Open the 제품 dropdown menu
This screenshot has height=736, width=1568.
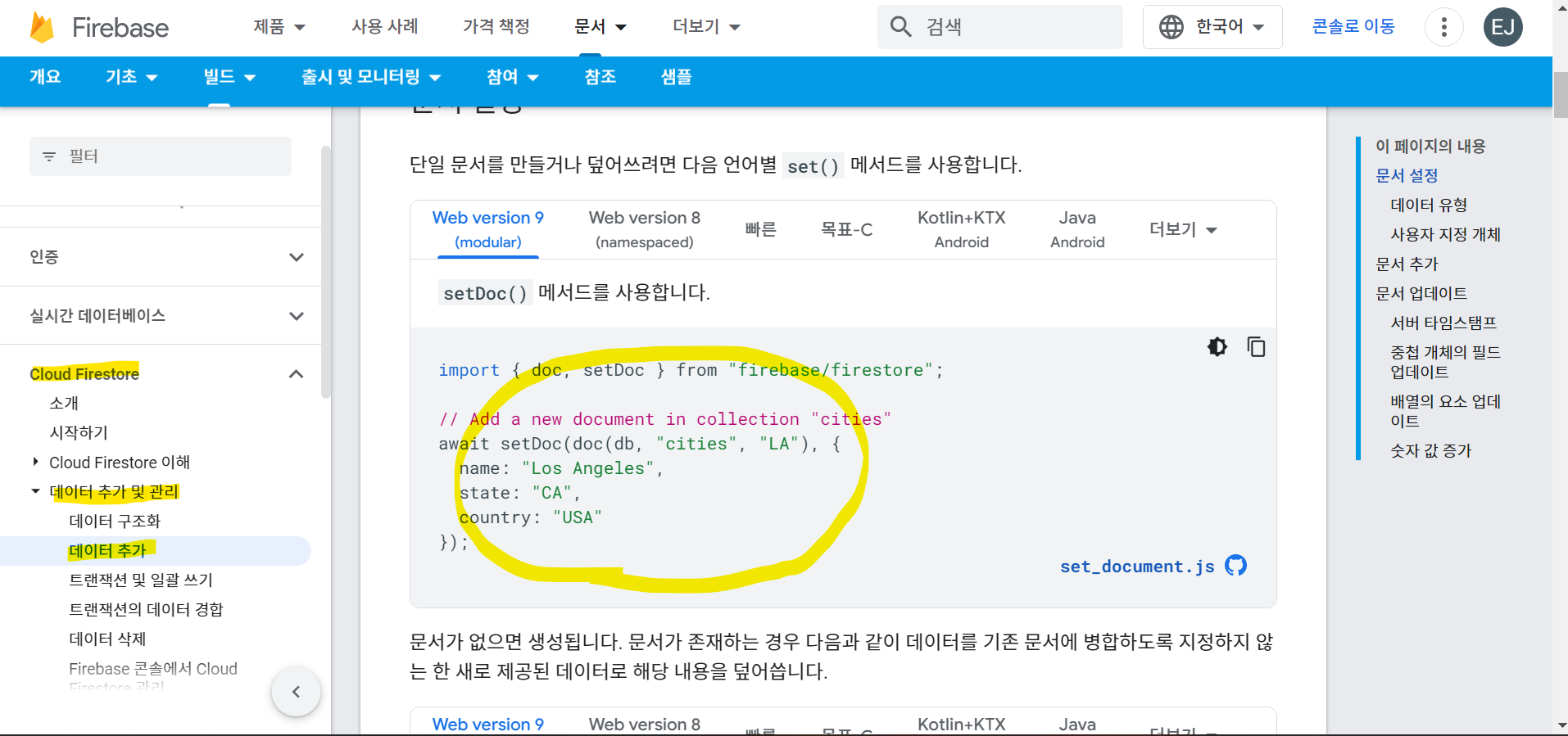279,27
